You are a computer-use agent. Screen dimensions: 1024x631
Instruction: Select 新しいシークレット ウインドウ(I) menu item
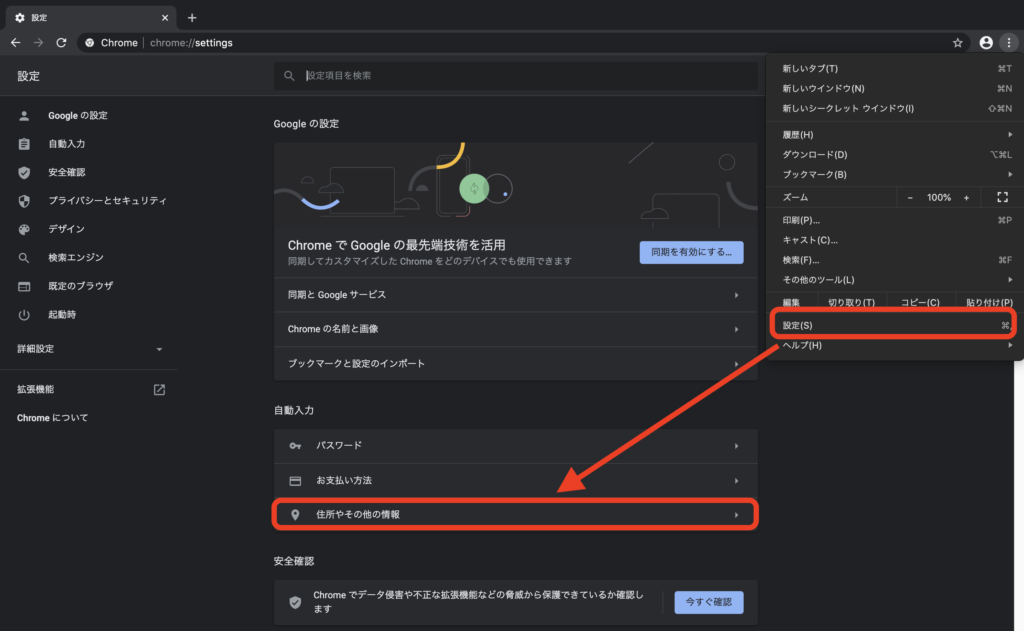point(895,108)
